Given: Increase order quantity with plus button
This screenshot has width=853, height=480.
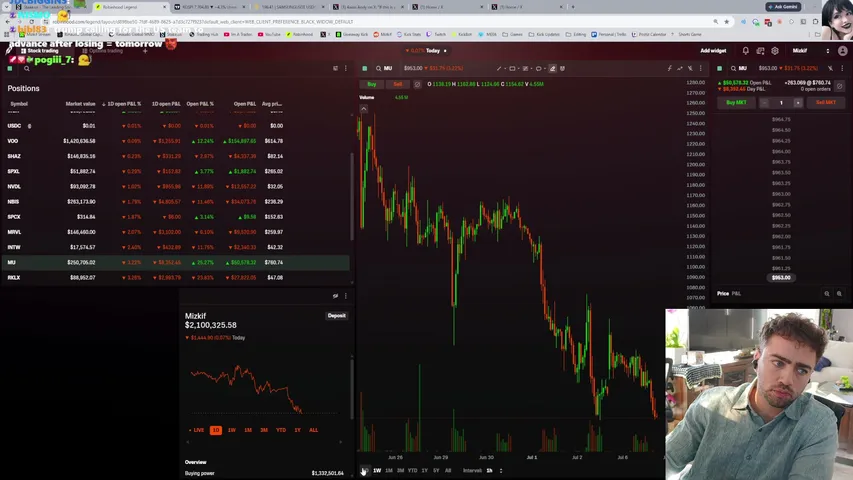Looking at the screenshot, I should point(798,103).
